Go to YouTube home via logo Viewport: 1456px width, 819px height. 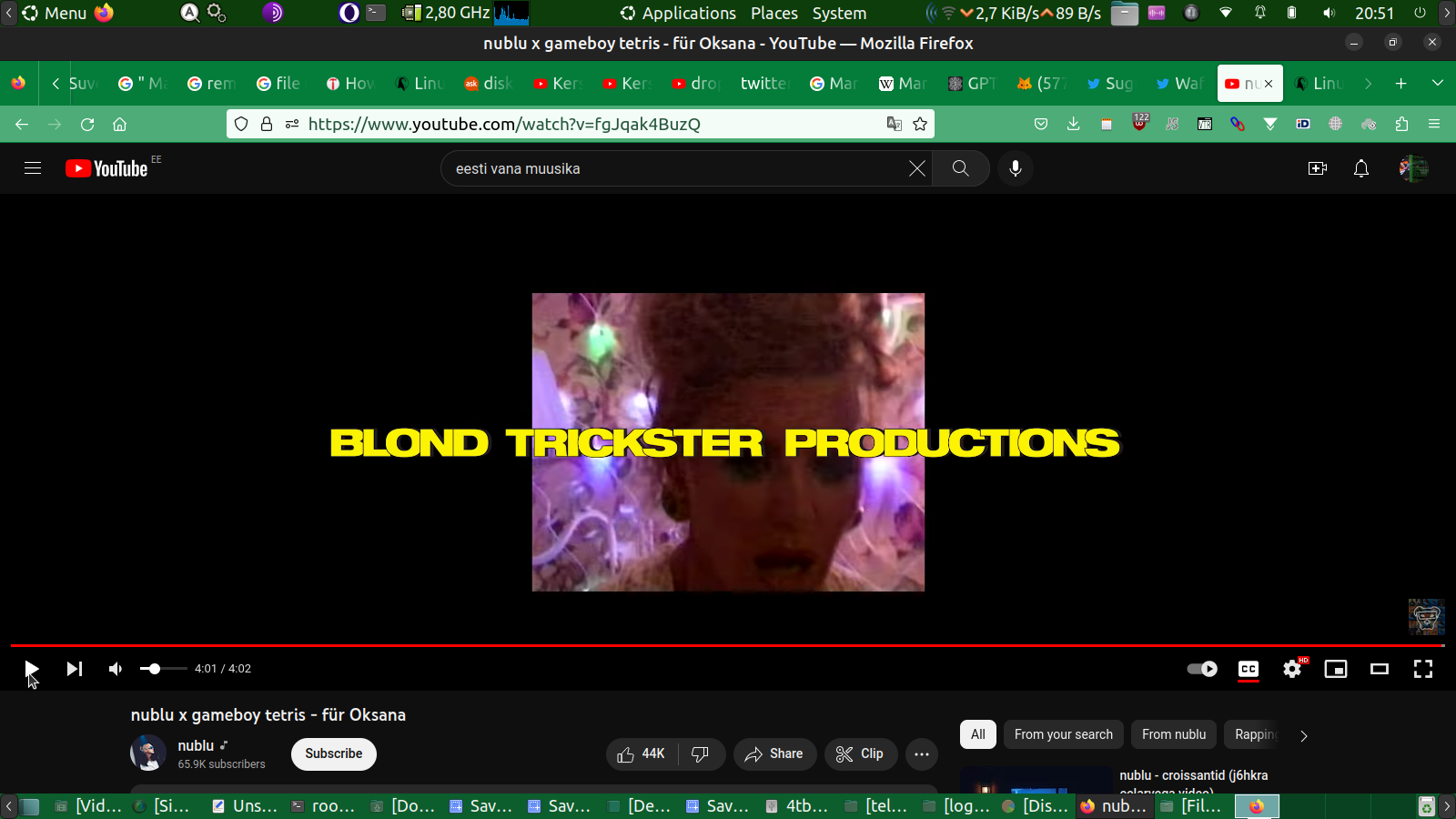(106, 168)
